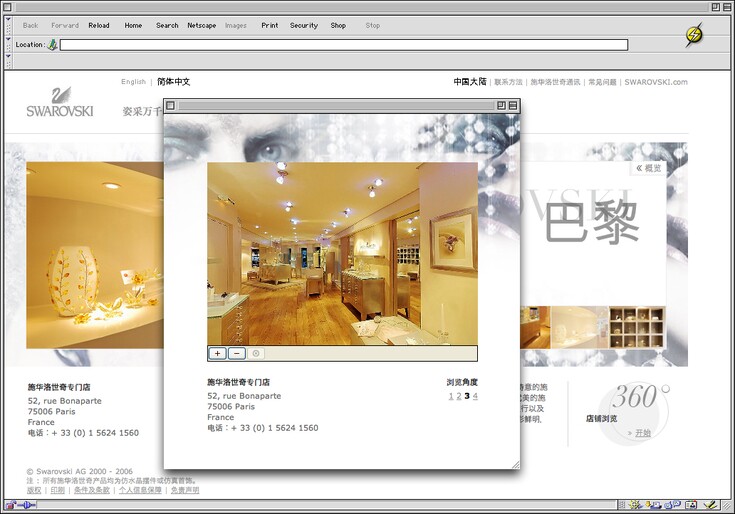Click the large crystal vase photo
Image resolution: width=735 pixels, height=514 pixels.
coord(95,255)
